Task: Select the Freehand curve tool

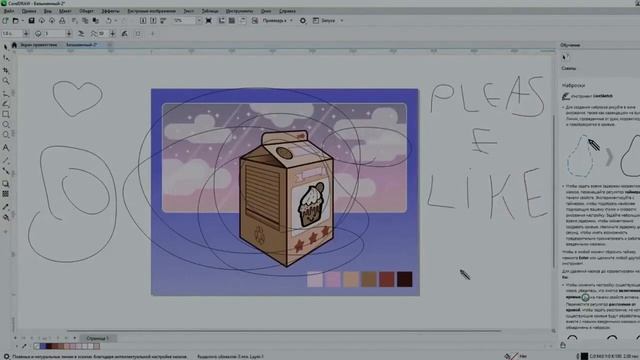Action: tap(5, 93)
